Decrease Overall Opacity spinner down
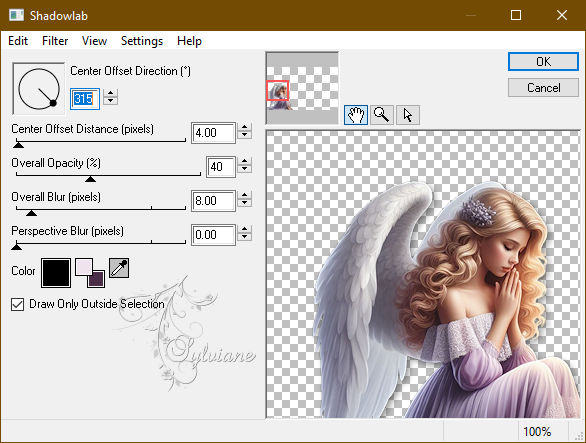586x443 pixels. 245,169
